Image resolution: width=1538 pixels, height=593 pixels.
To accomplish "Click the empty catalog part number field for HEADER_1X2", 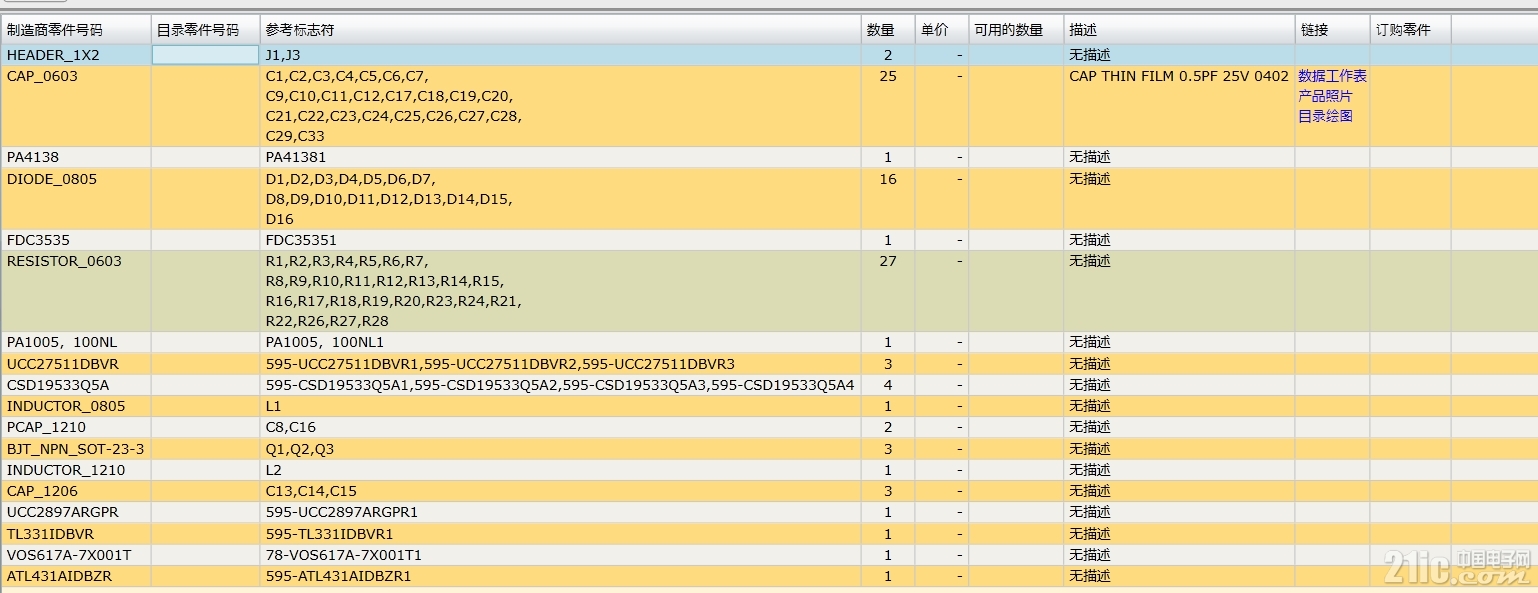I will pos(205,55).
